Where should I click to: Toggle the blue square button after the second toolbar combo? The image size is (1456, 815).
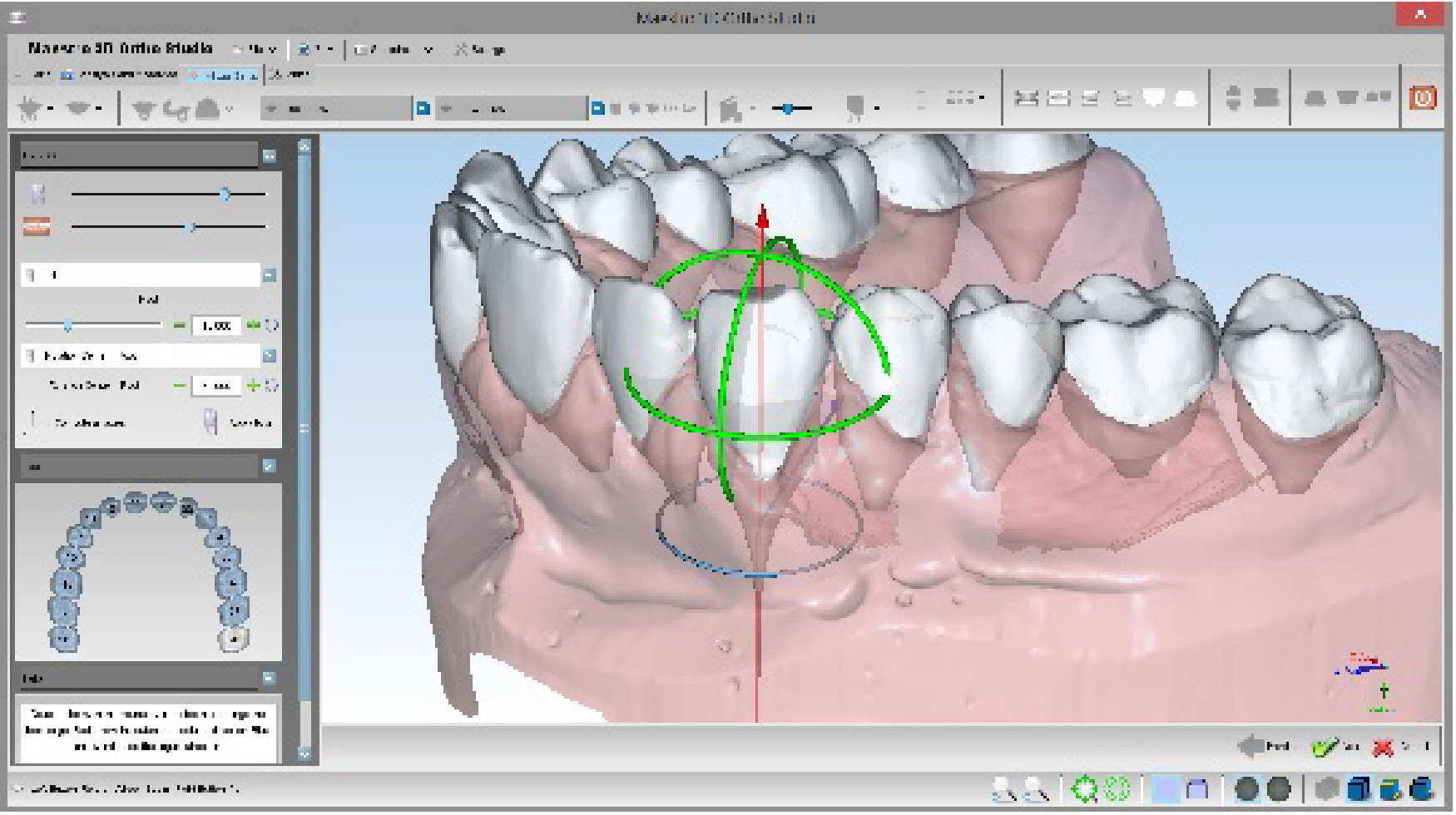coord(597,108)
